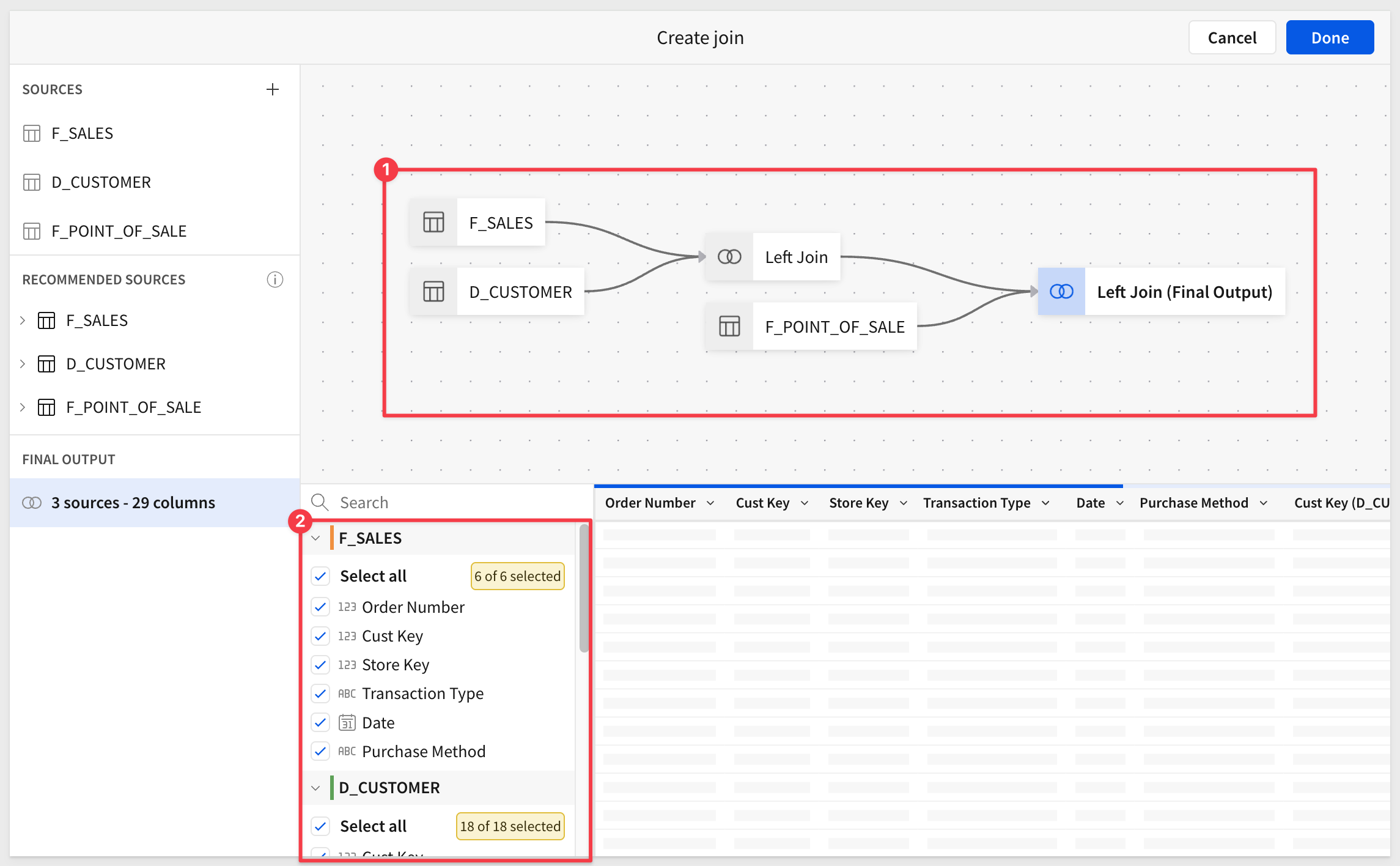
Task: Toggle the Transaction Type checkbox
Action: [320, 694]
